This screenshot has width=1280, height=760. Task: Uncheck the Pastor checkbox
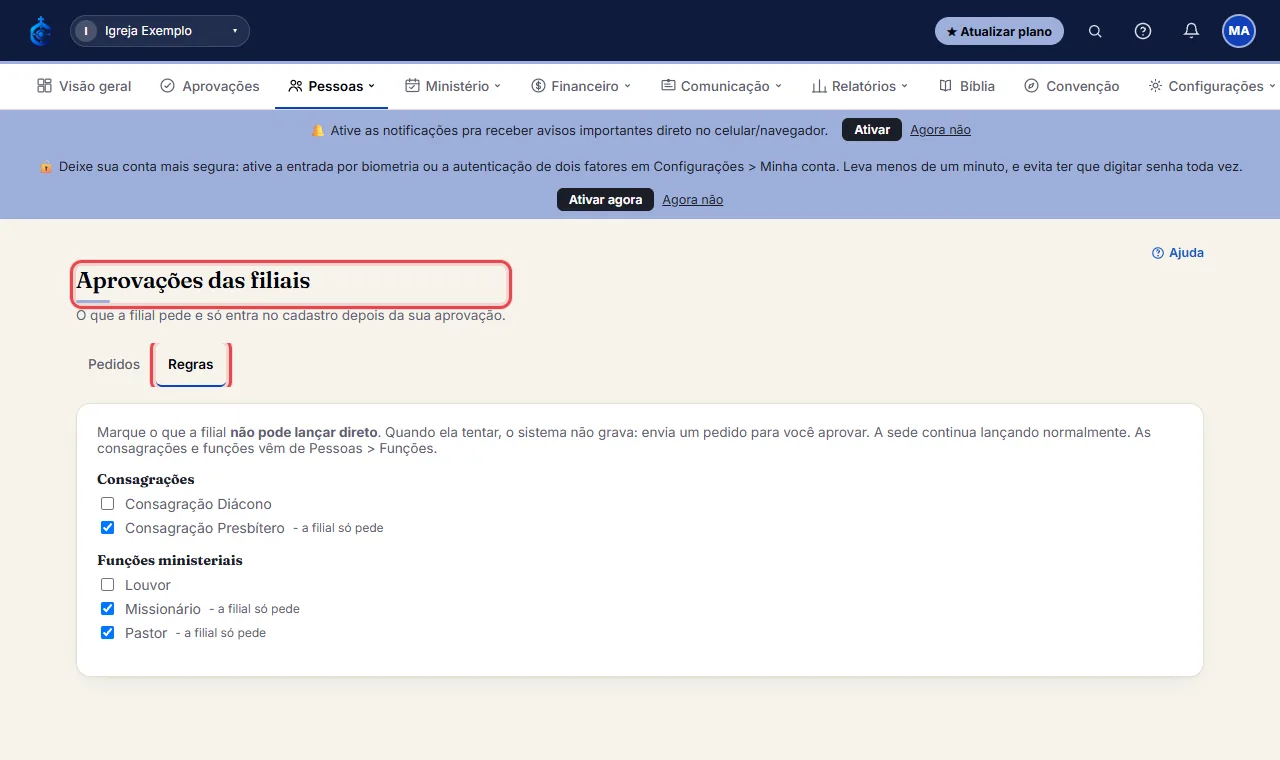[x=107, y=633]
